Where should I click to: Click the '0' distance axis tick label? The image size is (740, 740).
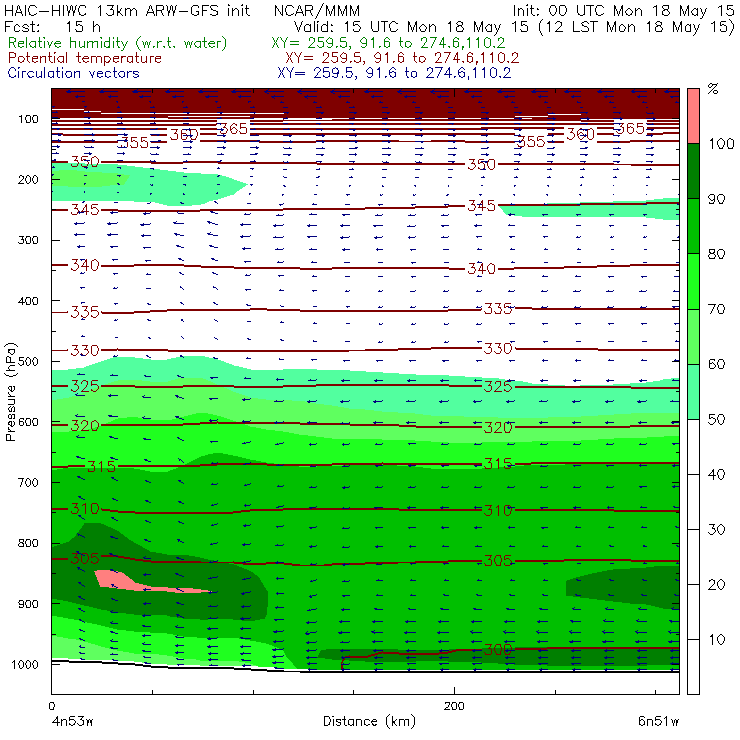(52, 706)
